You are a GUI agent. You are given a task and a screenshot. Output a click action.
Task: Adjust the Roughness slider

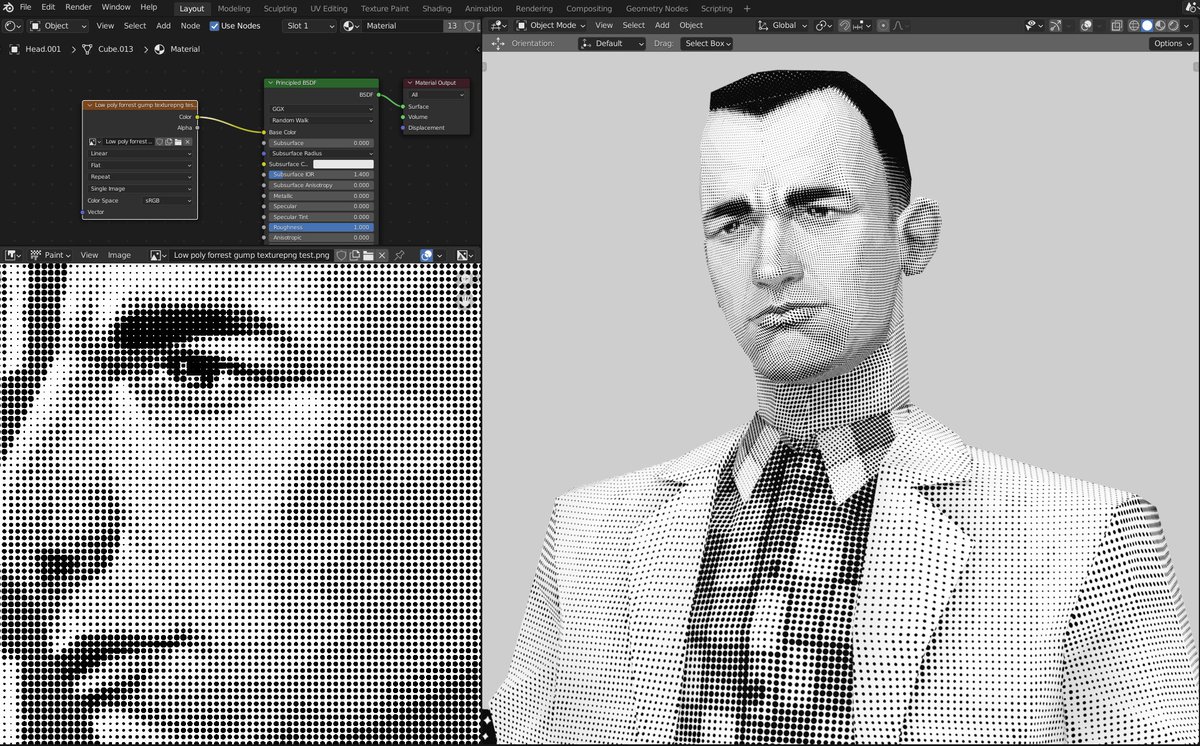321,227
